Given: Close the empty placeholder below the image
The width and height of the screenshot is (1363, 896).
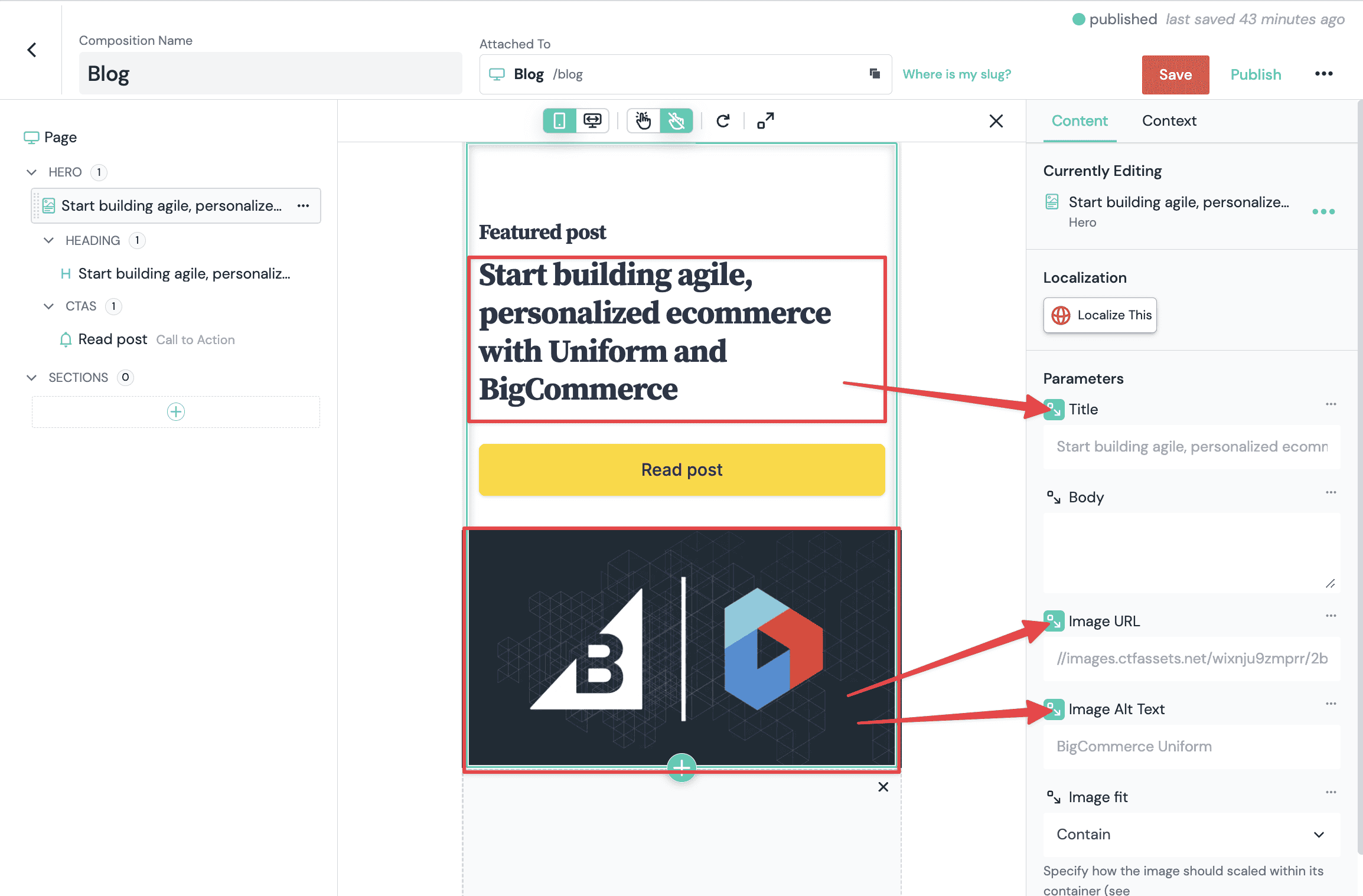Looking at the screenshot, I should [x=883, y=787].
